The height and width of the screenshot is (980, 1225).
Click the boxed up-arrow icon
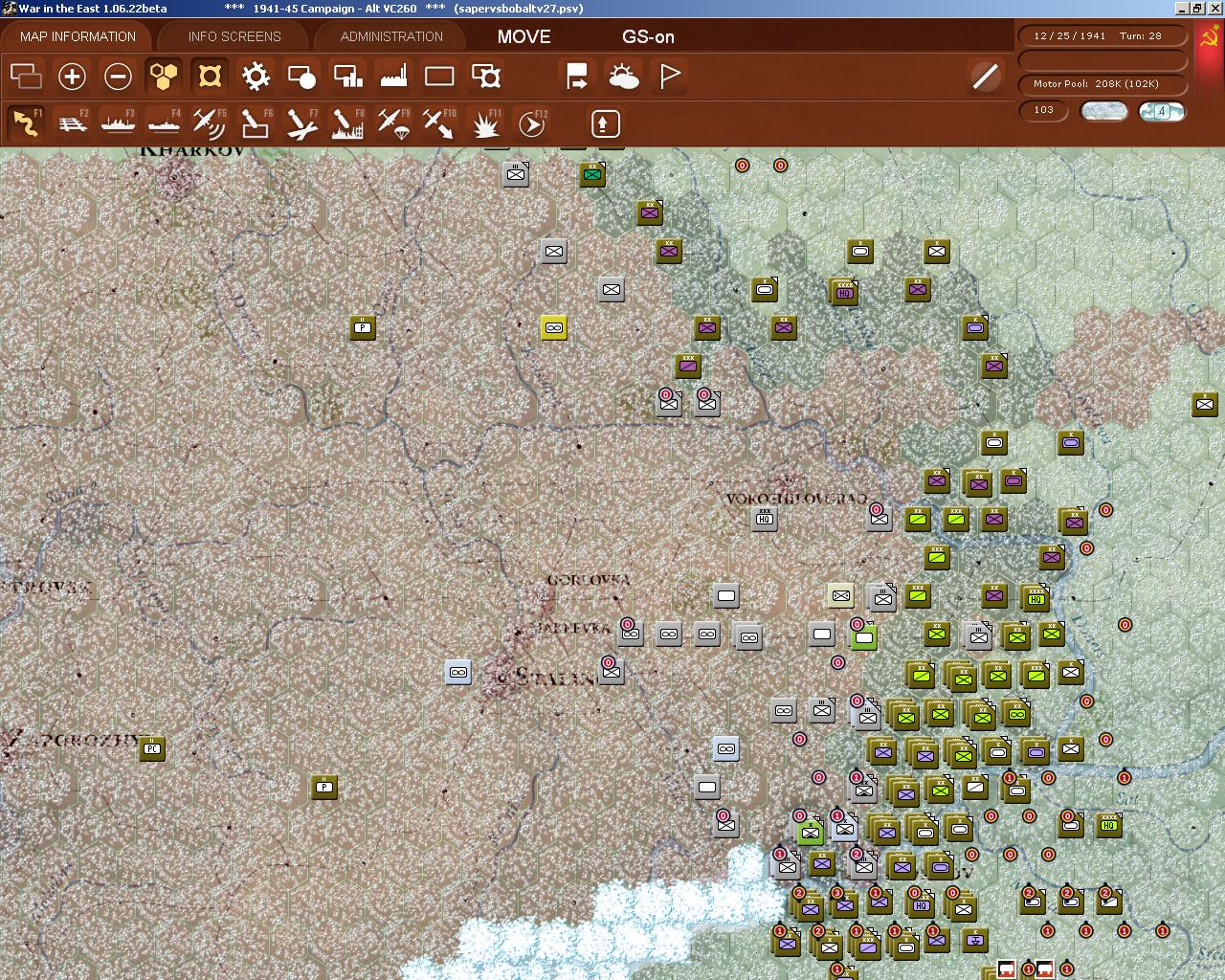coord(605,123)
